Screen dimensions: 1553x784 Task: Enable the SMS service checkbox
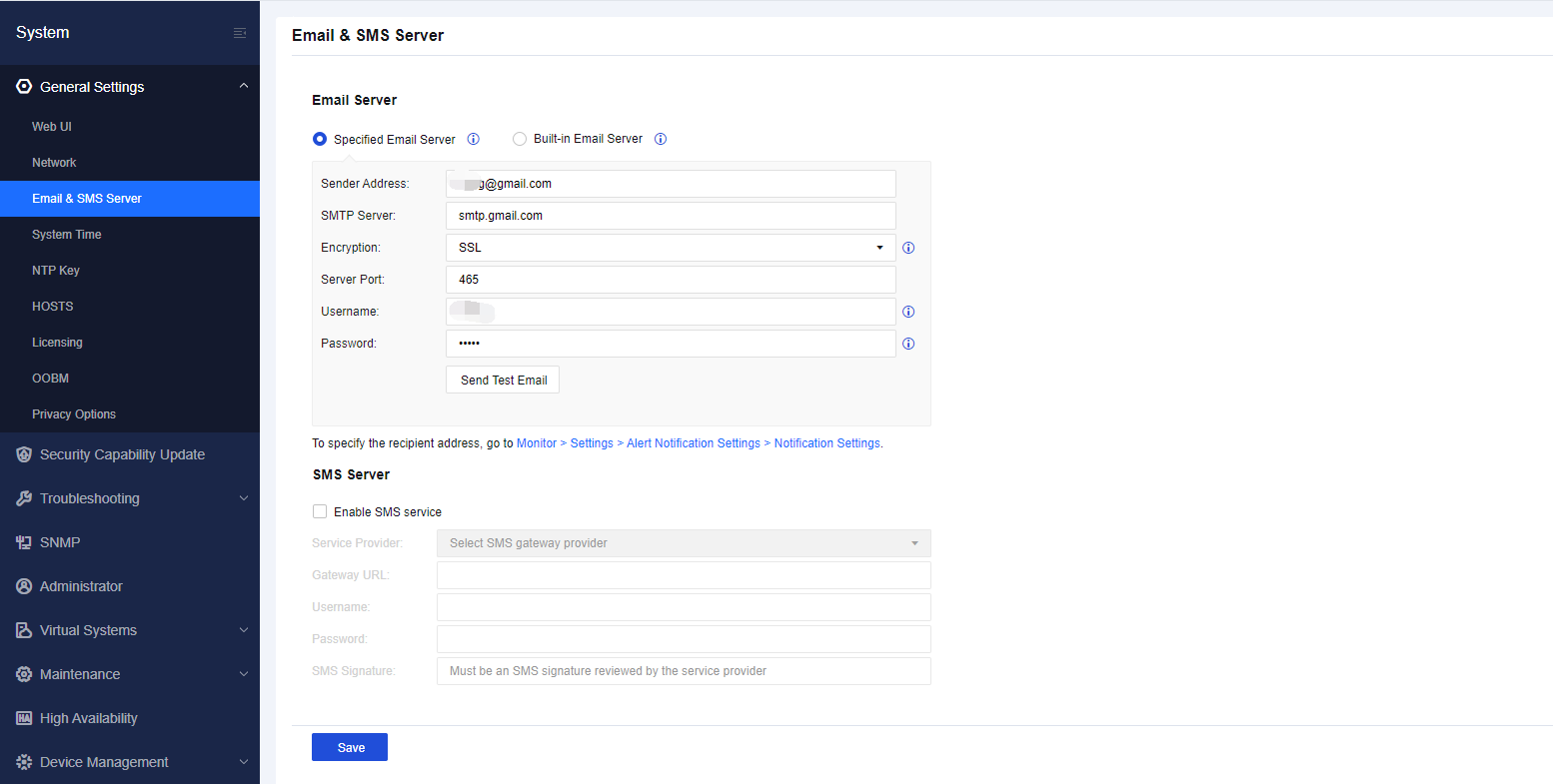click(x=320, y=511)
